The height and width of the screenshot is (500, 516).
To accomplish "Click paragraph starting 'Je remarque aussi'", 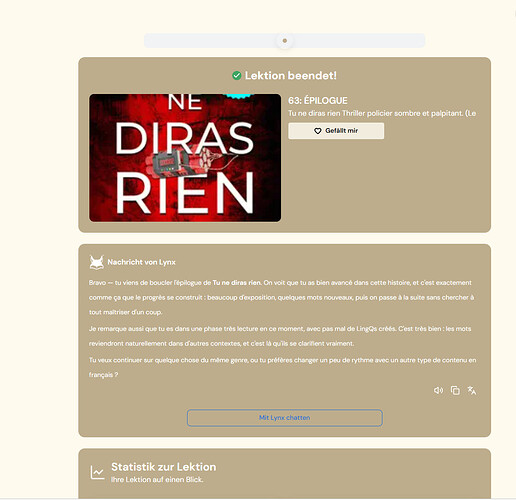I will pyautogui.click(x=280, y=336).
